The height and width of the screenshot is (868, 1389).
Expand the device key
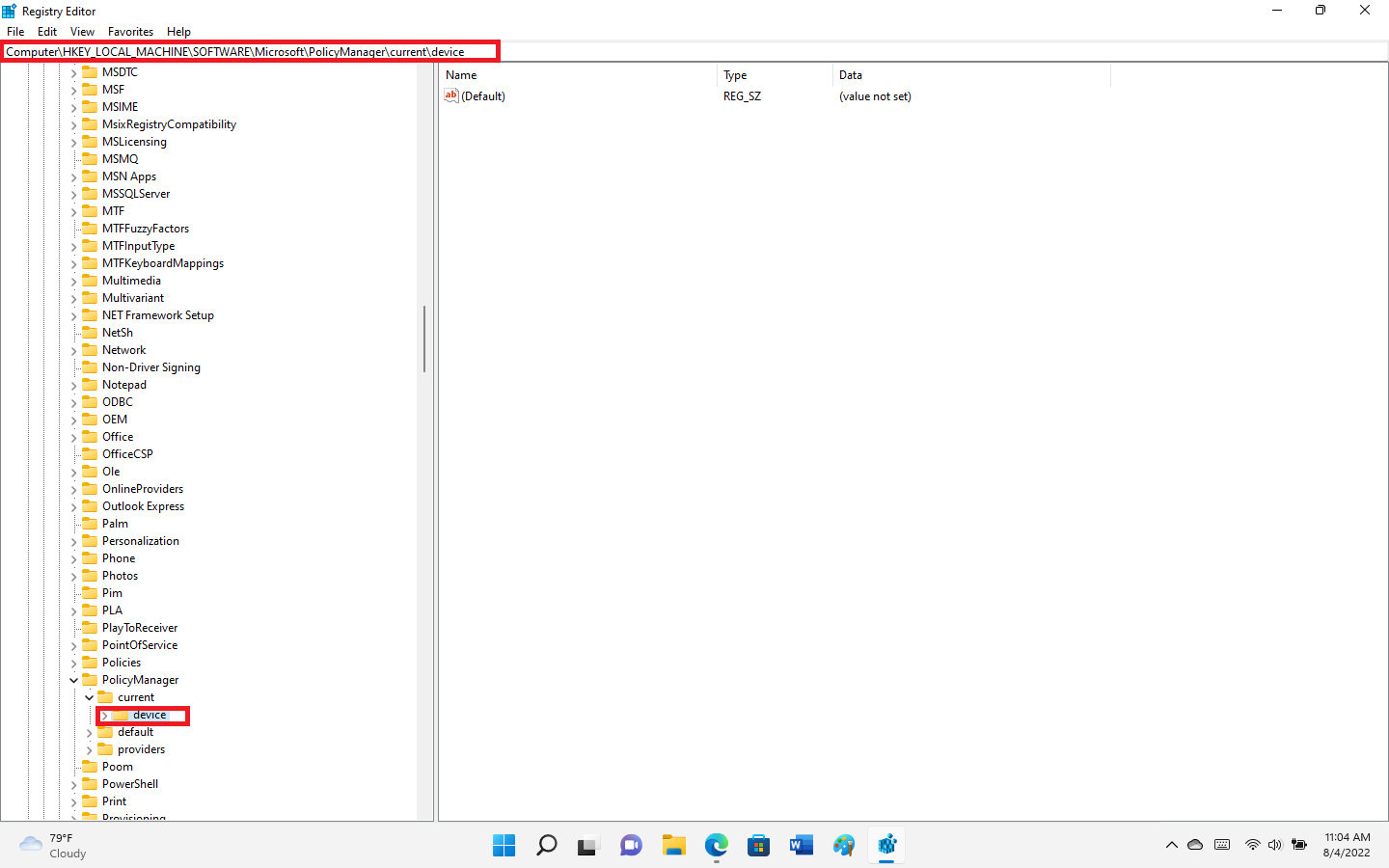pos(104,715)
